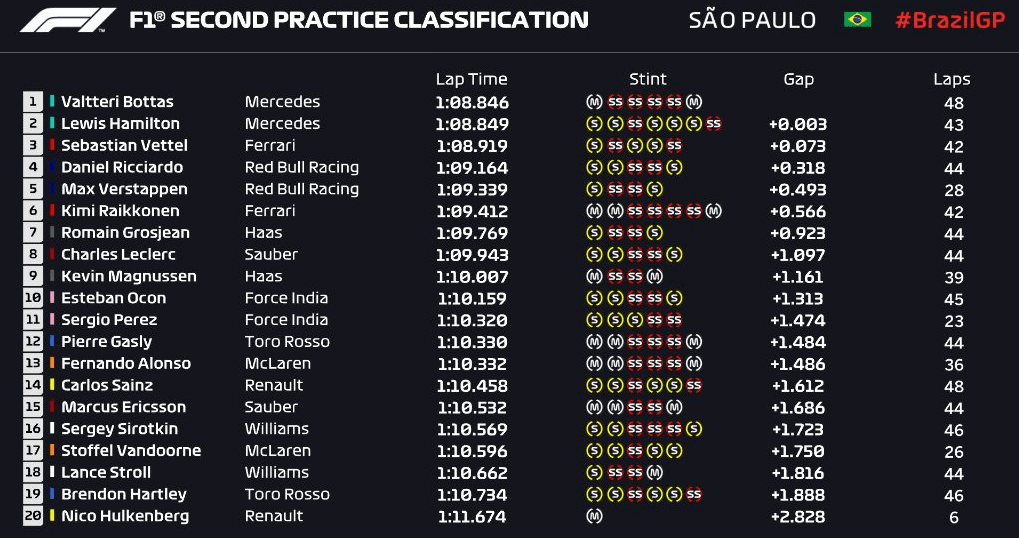This screenshot has width=1019, height=538.
Task: Click the first soft tyre in Verstappen's stint
Action: [x=594, y=189]
